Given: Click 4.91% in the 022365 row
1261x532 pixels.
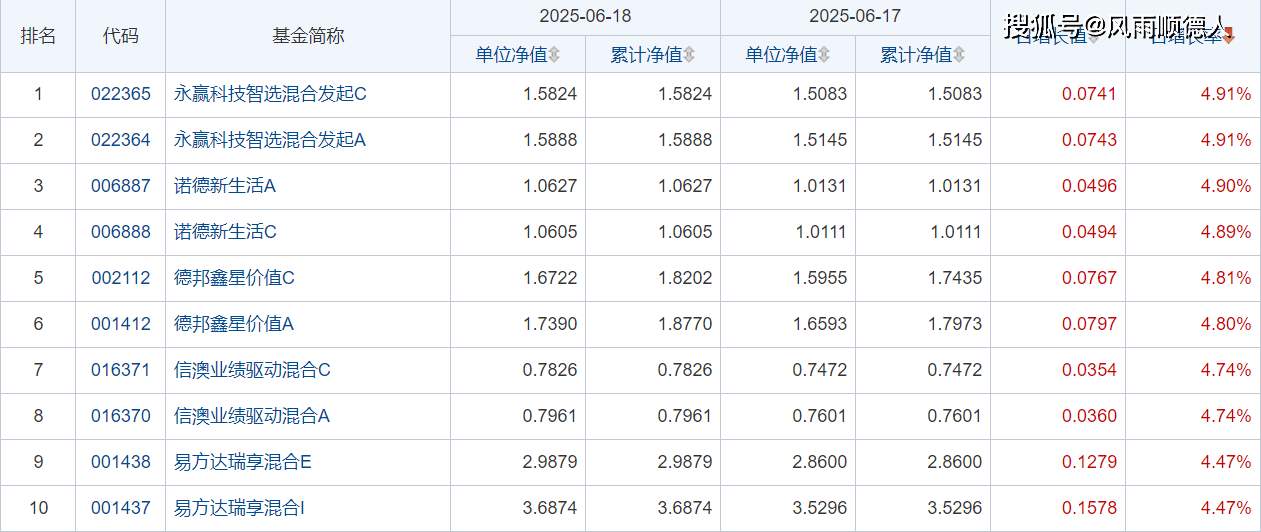Looking at the screenshot, I should [1226, 94].
